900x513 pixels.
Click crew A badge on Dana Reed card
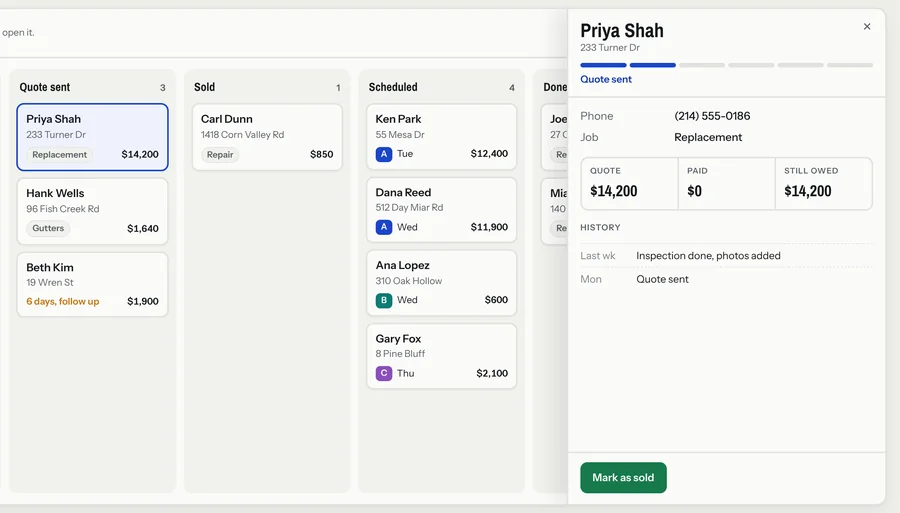click(x=384, y=227)
